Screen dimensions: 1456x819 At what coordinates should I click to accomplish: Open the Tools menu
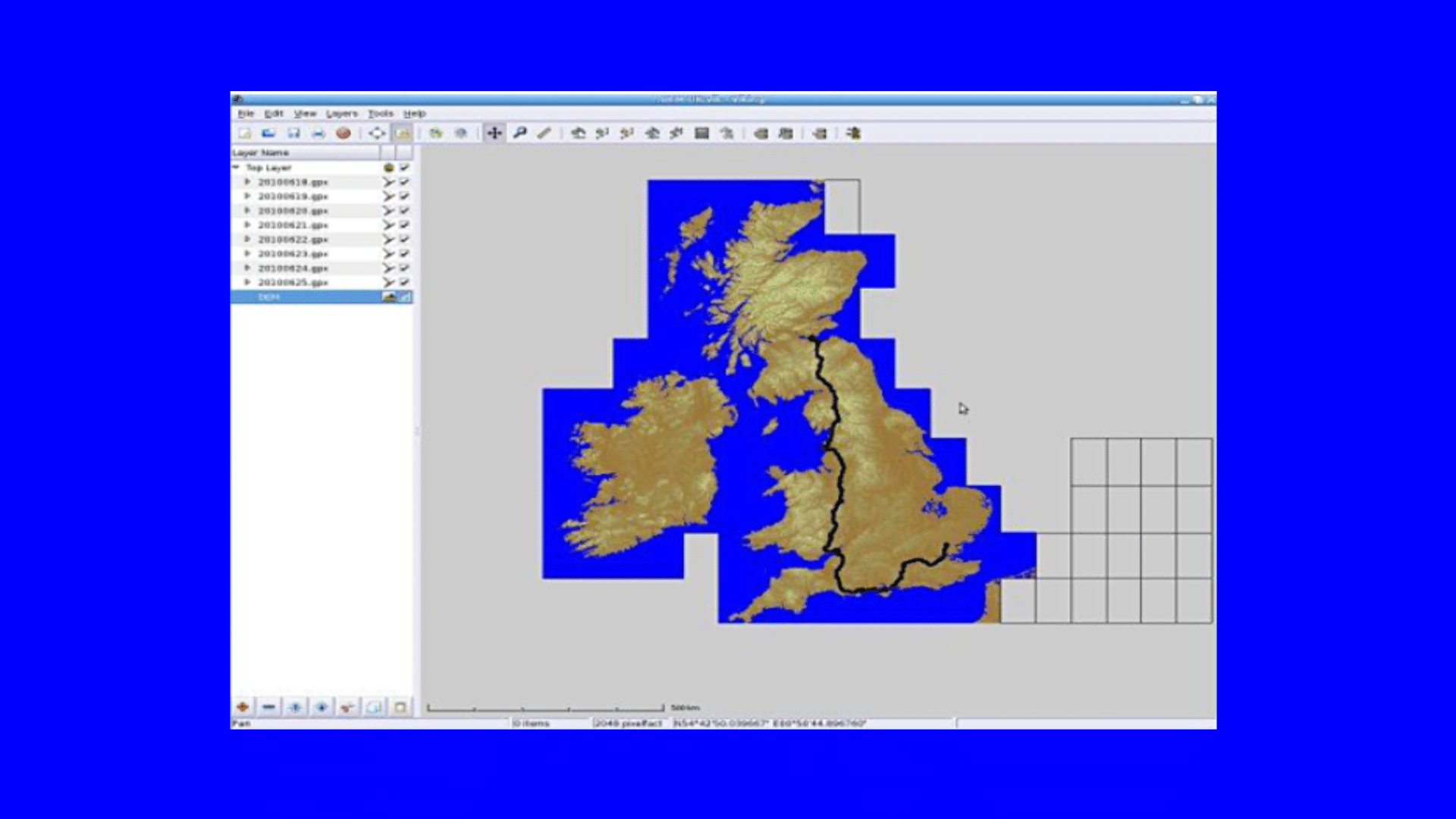point(381,114)
